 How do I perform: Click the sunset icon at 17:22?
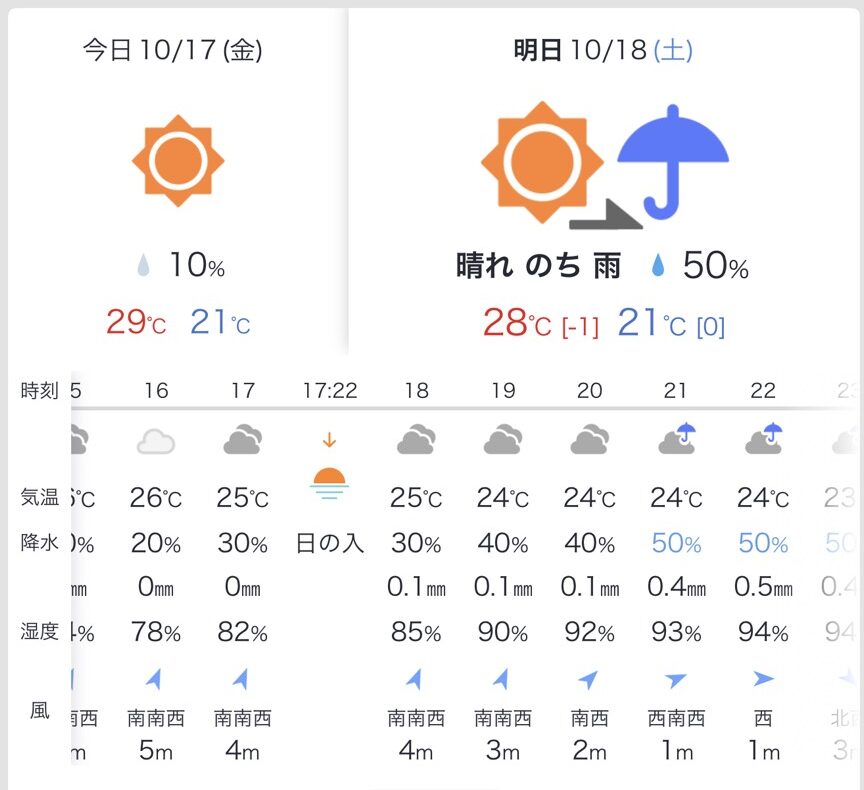coord(329,480)
